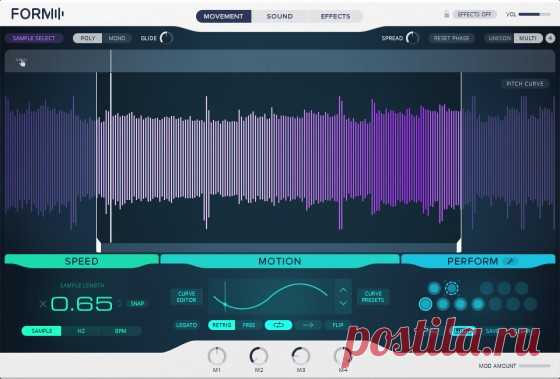Click the Reset Phase button
560x379 pixels.
click(451, 38)
